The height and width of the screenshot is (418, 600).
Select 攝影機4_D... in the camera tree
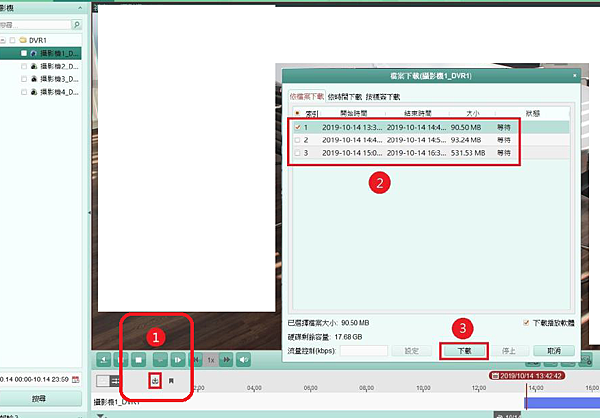[x=59, y=92]
